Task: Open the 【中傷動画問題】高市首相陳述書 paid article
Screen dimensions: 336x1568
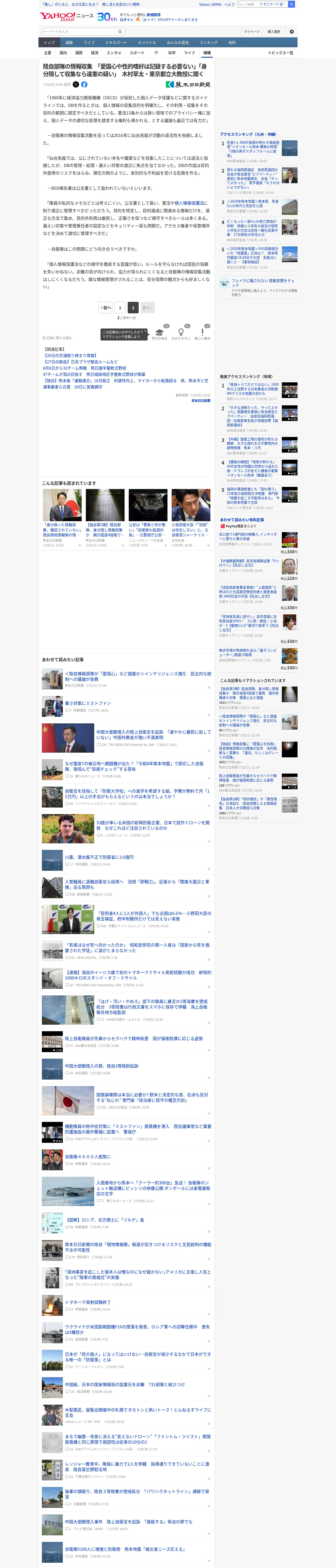Action: coord(249,563)
